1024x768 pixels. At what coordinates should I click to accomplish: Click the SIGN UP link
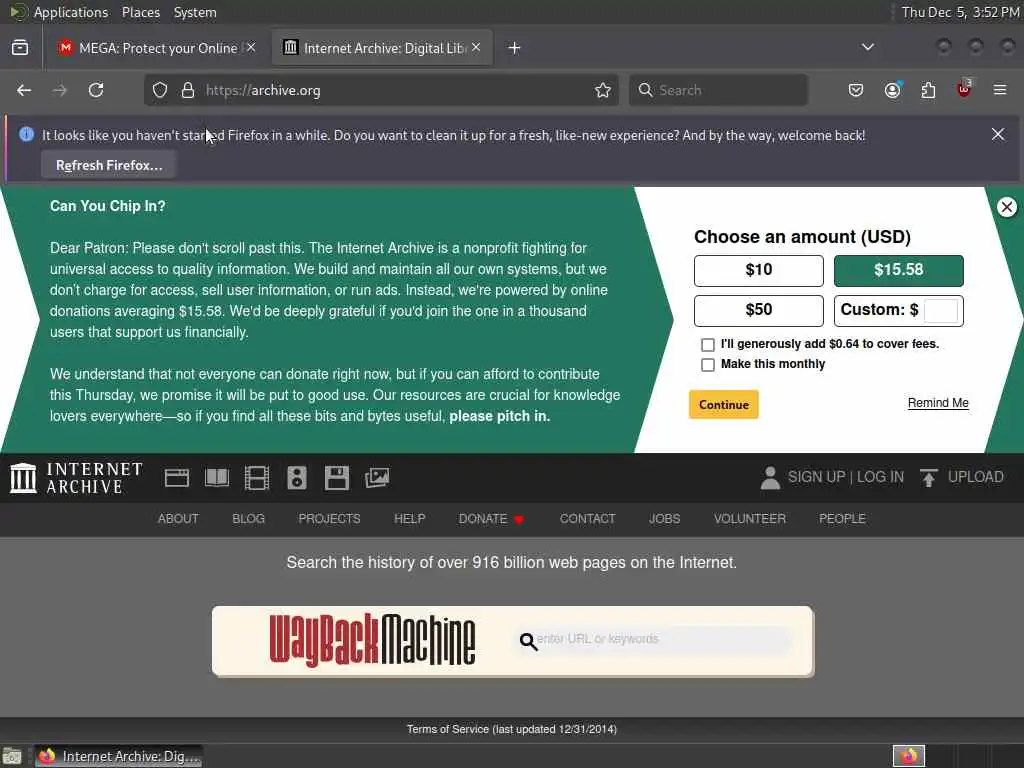[x=816, y=477]
